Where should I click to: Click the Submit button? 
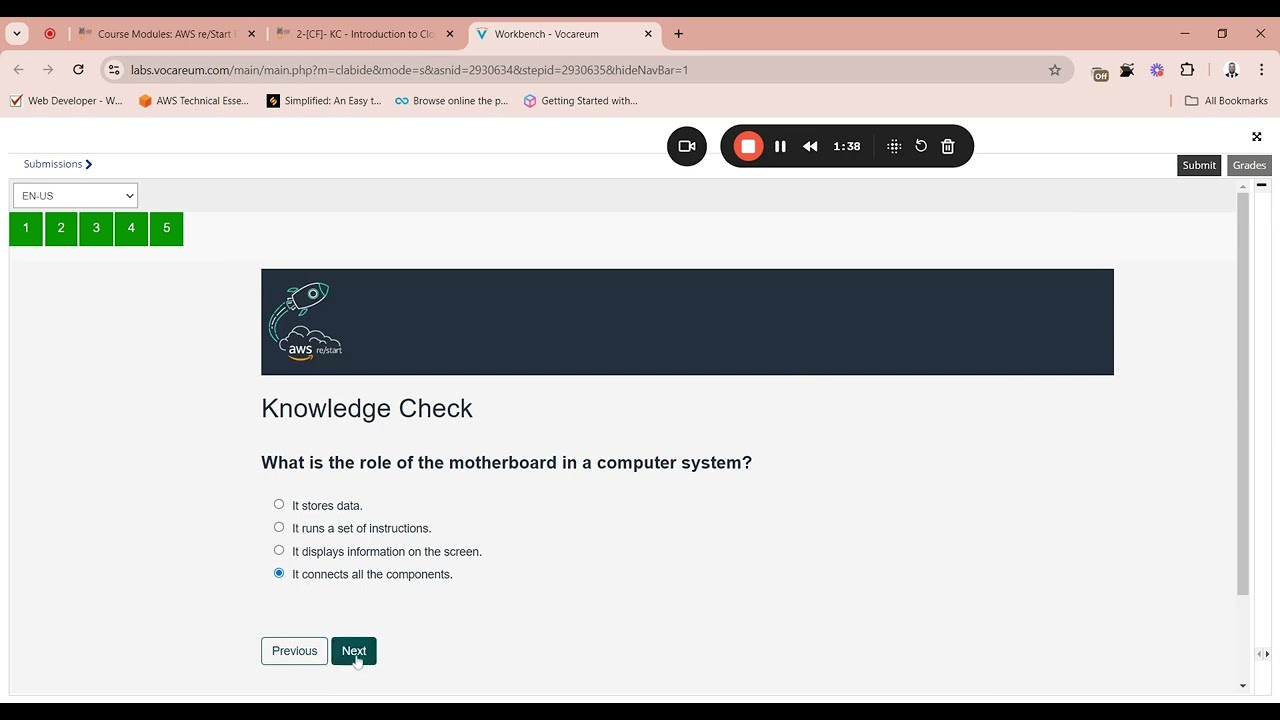coord(1199,166)
